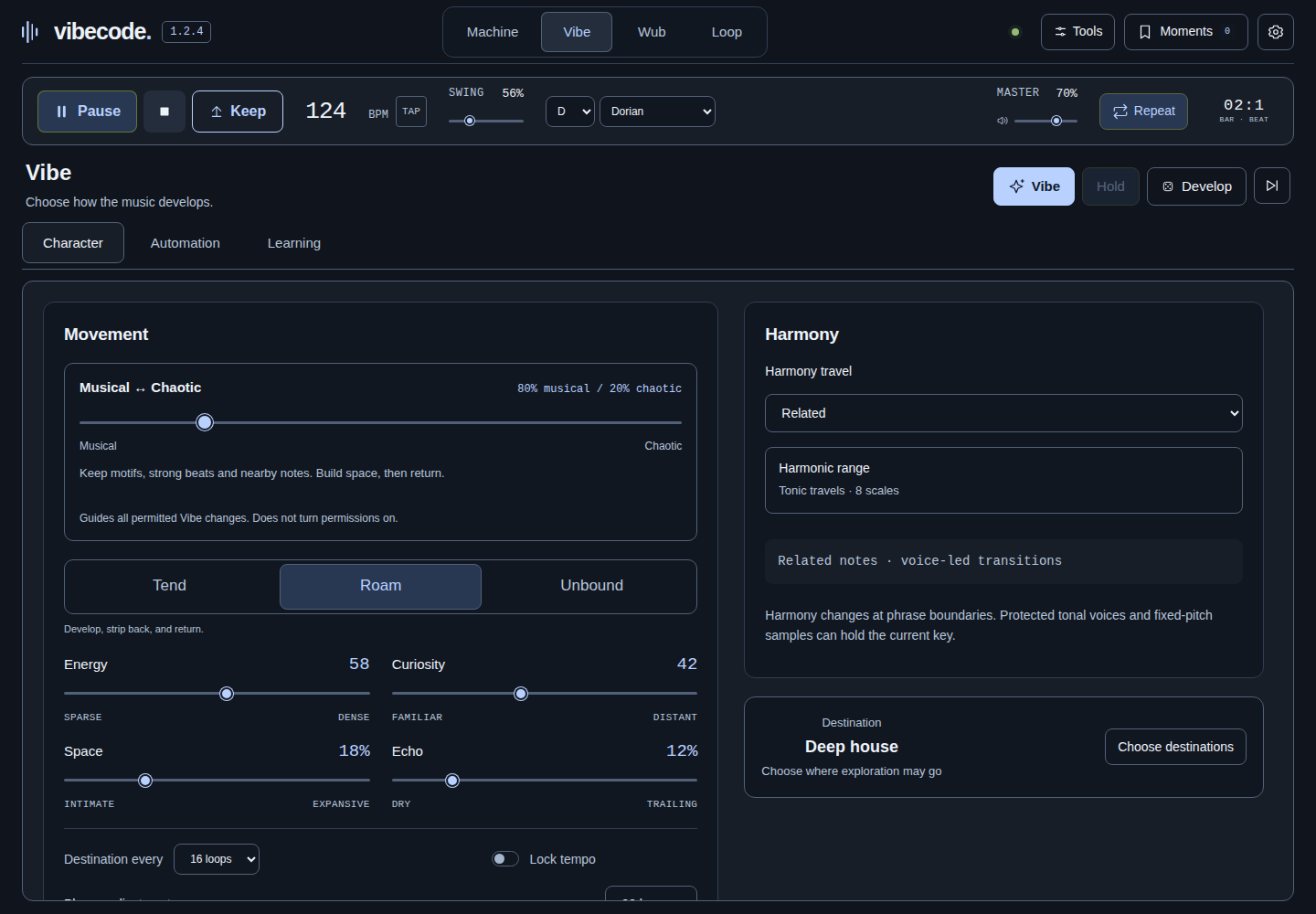
Task: Toggle the Repeat loop button
Action: pyautogui.click(x=1143, y=112)
